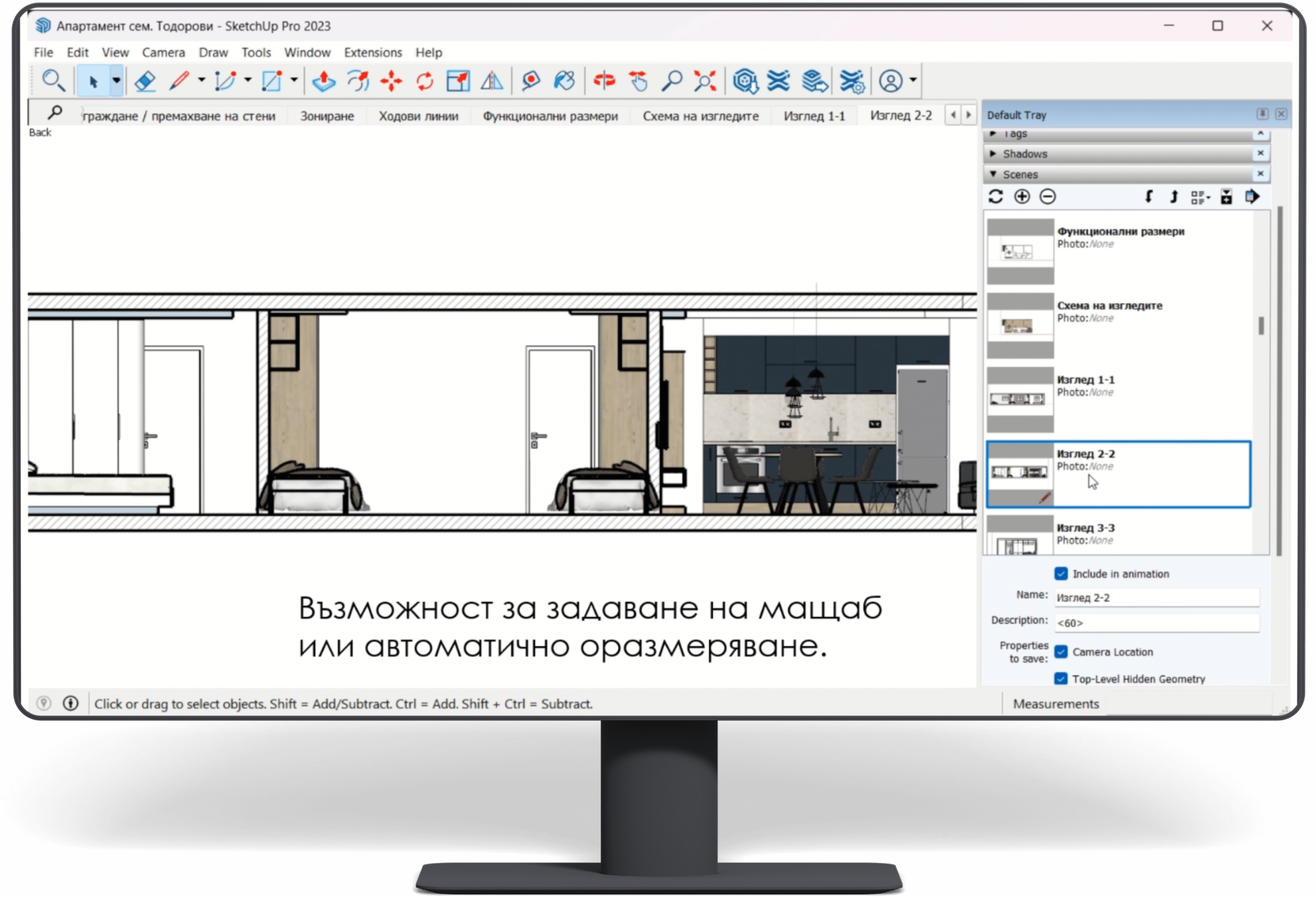
Task: Switch to Изглед 1-1 scene tab
Action: (x=814, y=116)
